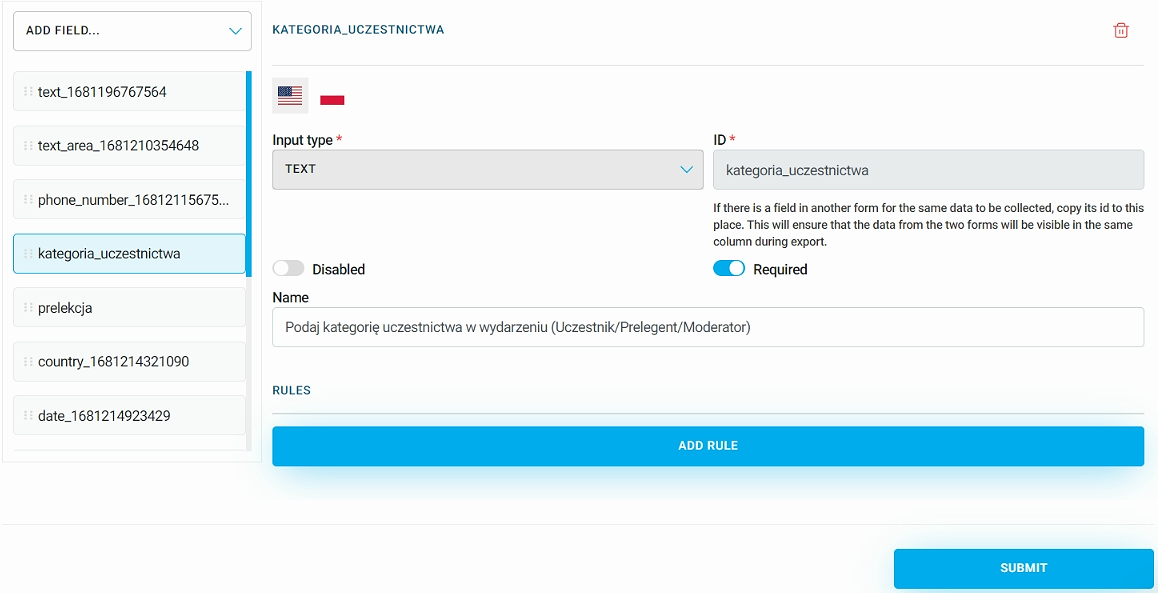Select the US flag language
Screen dimensions: 1158x593
pyautogui.click(x=290, y=95)
